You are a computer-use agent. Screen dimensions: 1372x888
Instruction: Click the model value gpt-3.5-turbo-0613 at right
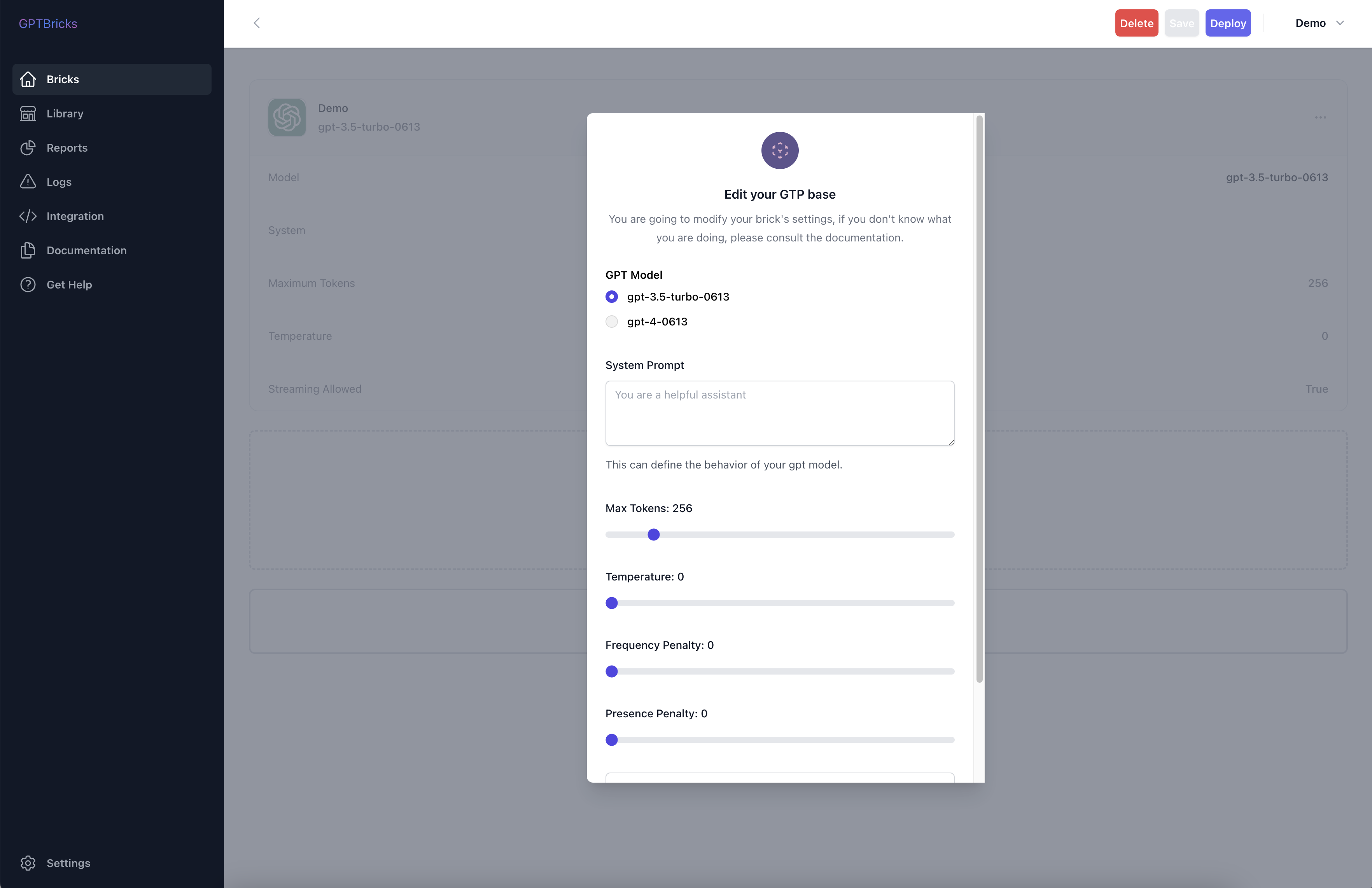click(1276, 178)
